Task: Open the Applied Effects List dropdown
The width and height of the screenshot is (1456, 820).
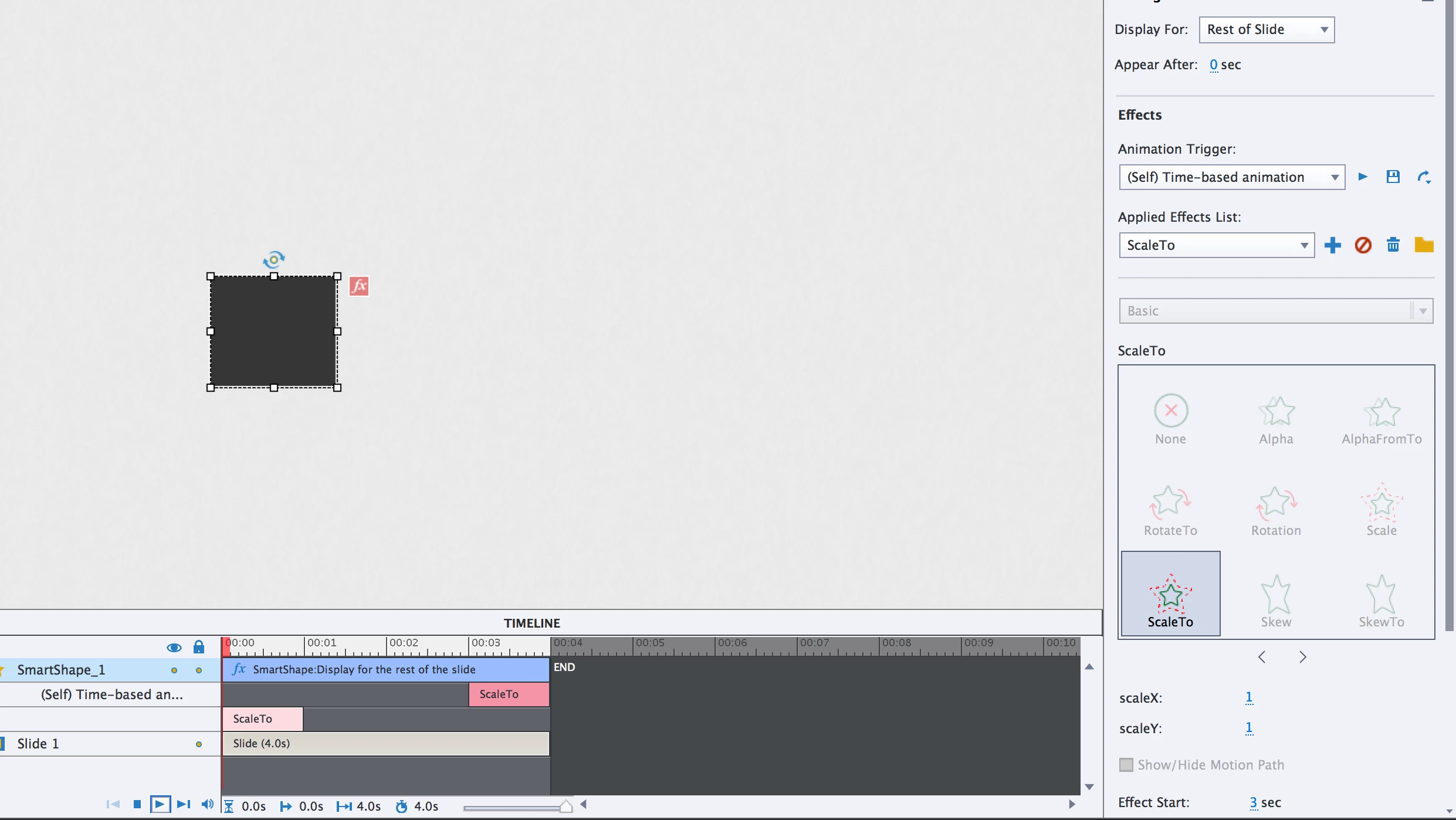Action: (1216, 245)
